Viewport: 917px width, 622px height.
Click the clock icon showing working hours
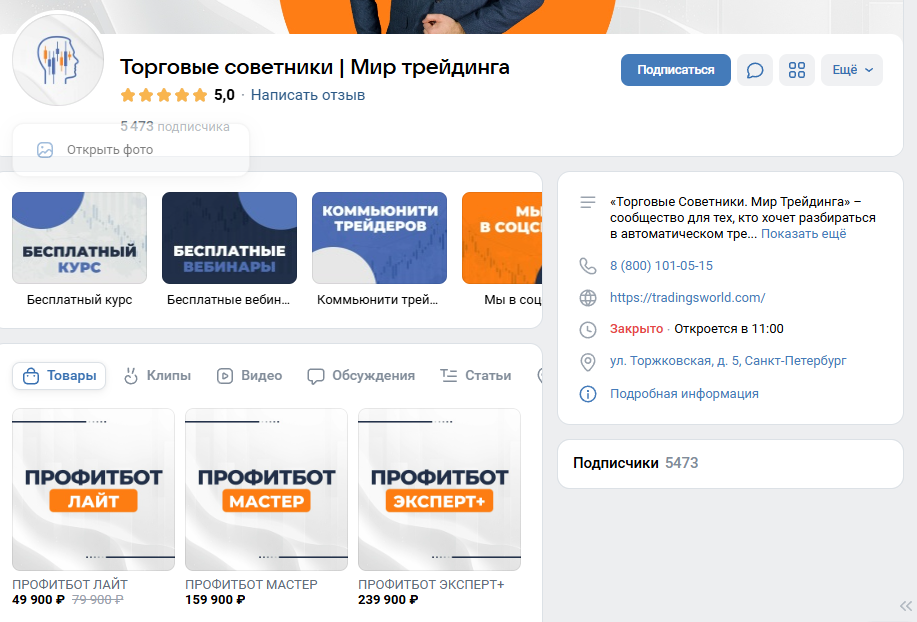coord(588,328)
